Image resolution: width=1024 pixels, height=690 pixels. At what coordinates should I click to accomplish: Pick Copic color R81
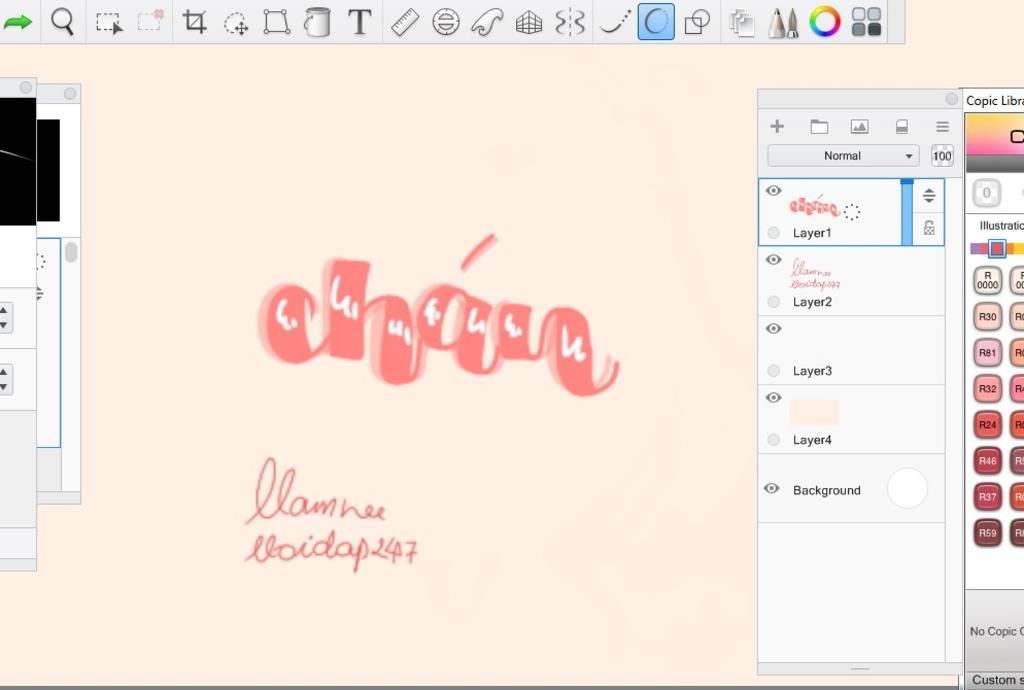tap(987, 353)
